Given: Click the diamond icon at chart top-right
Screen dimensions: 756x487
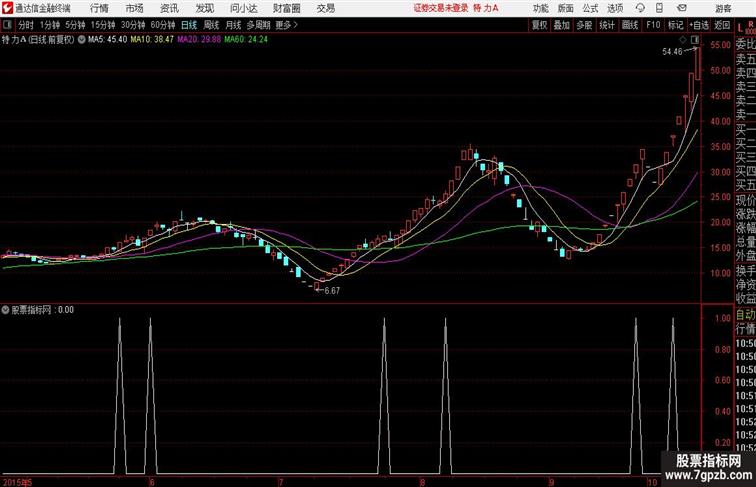Looking at the screenshot, I should click(683, 39).
